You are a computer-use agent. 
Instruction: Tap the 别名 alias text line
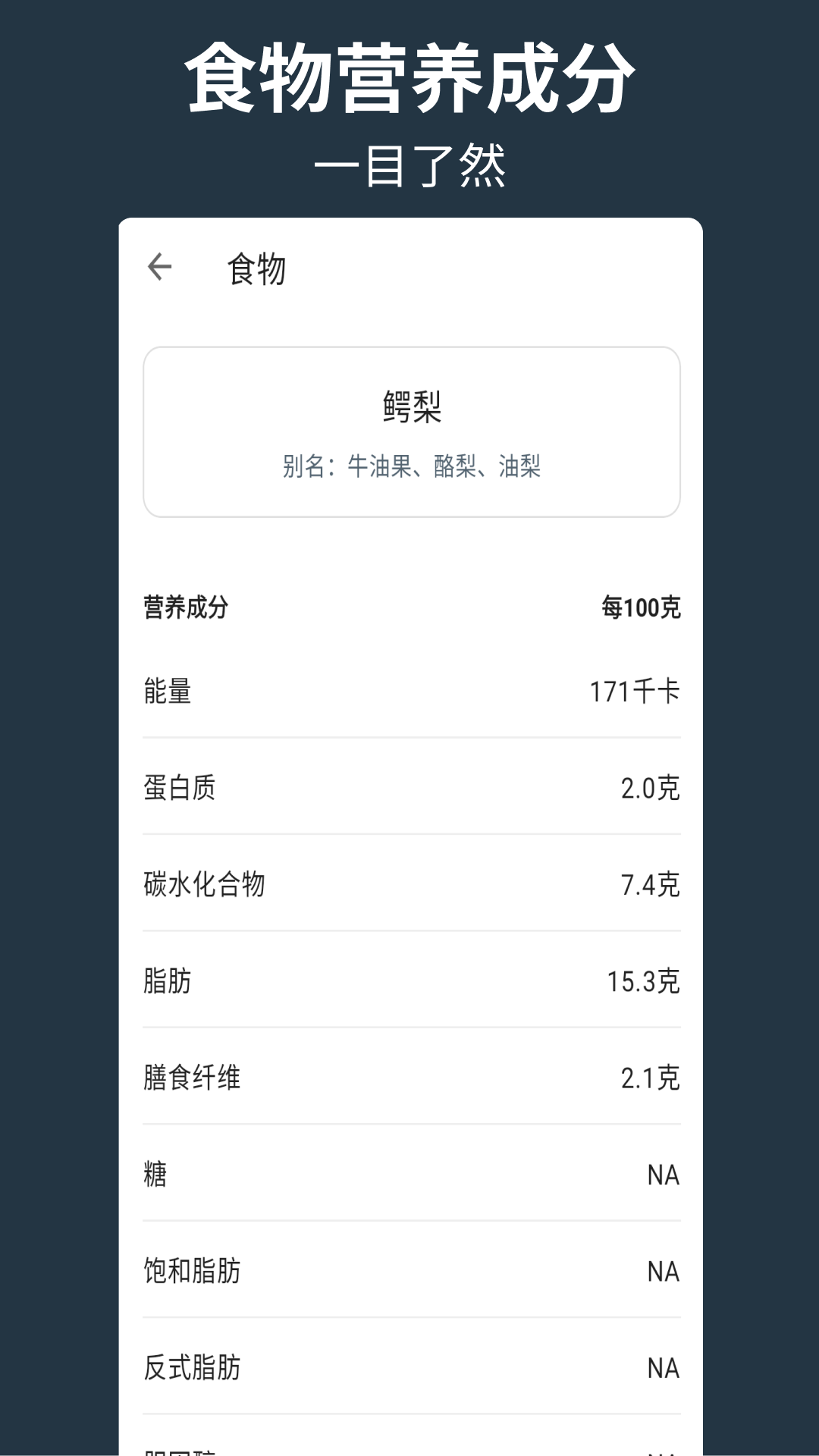pyautogui.click(x=412, y=466)
